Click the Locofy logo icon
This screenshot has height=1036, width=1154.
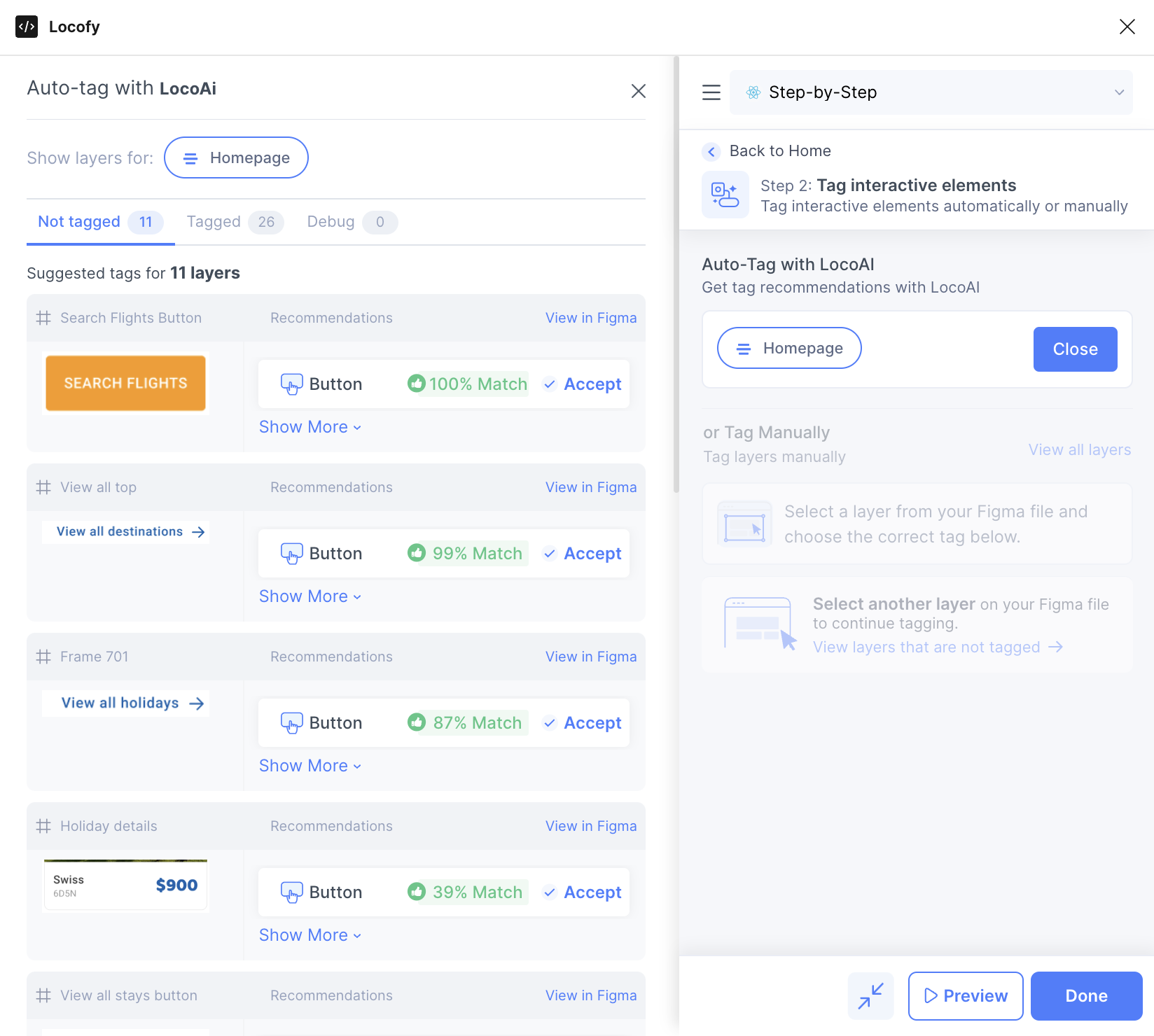tap(27, 27)
